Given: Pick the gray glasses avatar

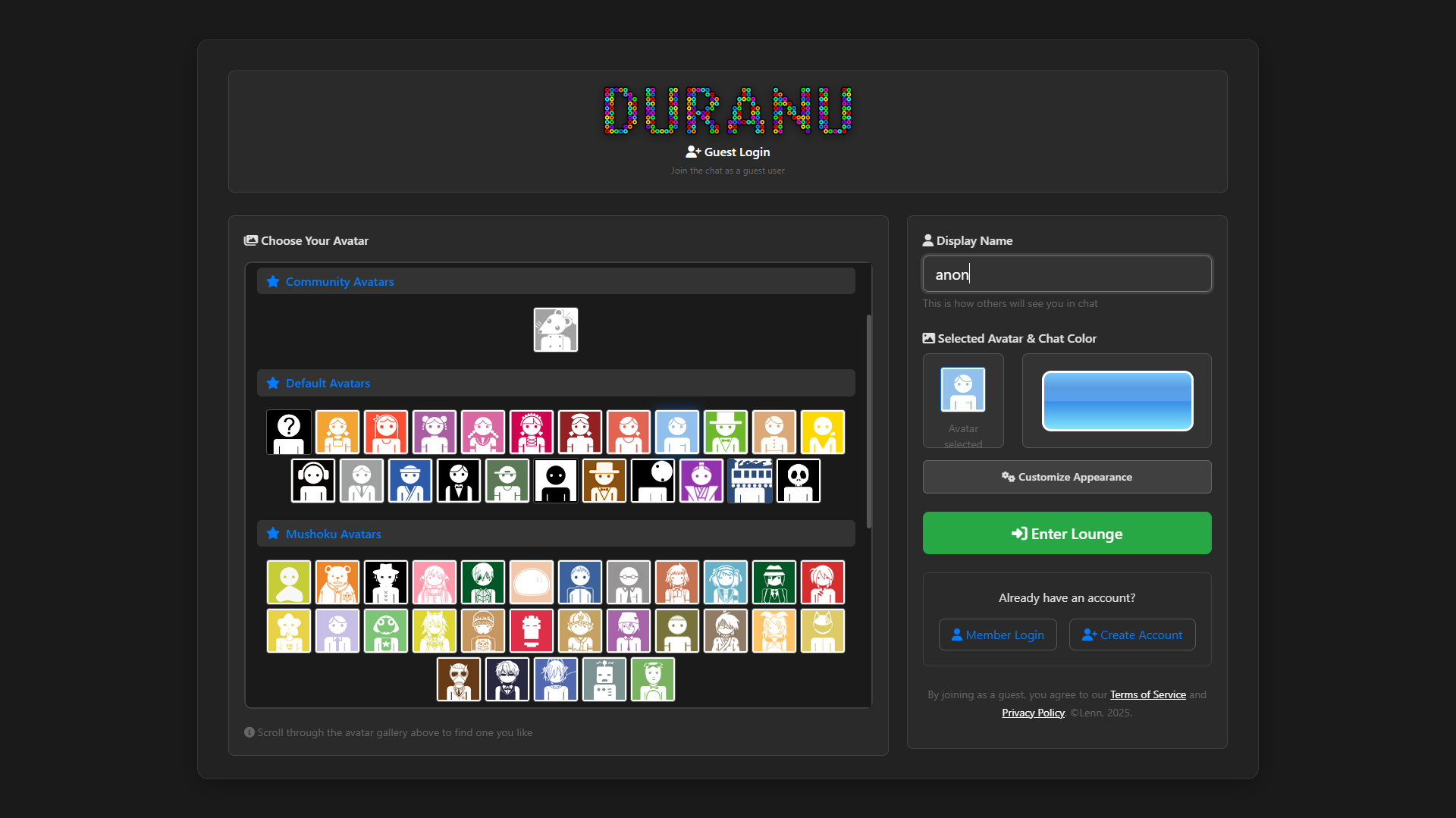Looking at the screenshot, I should (628, 582).
